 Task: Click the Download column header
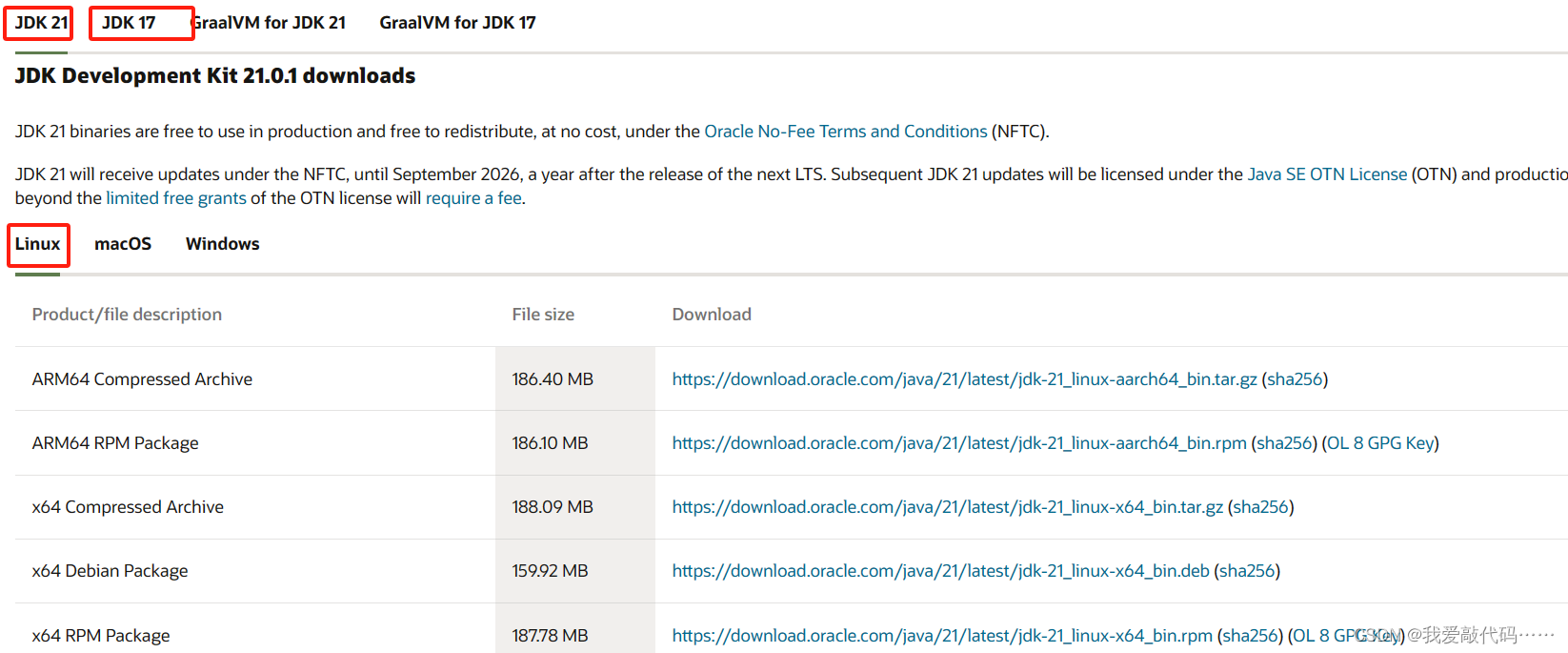click(712, 315)
